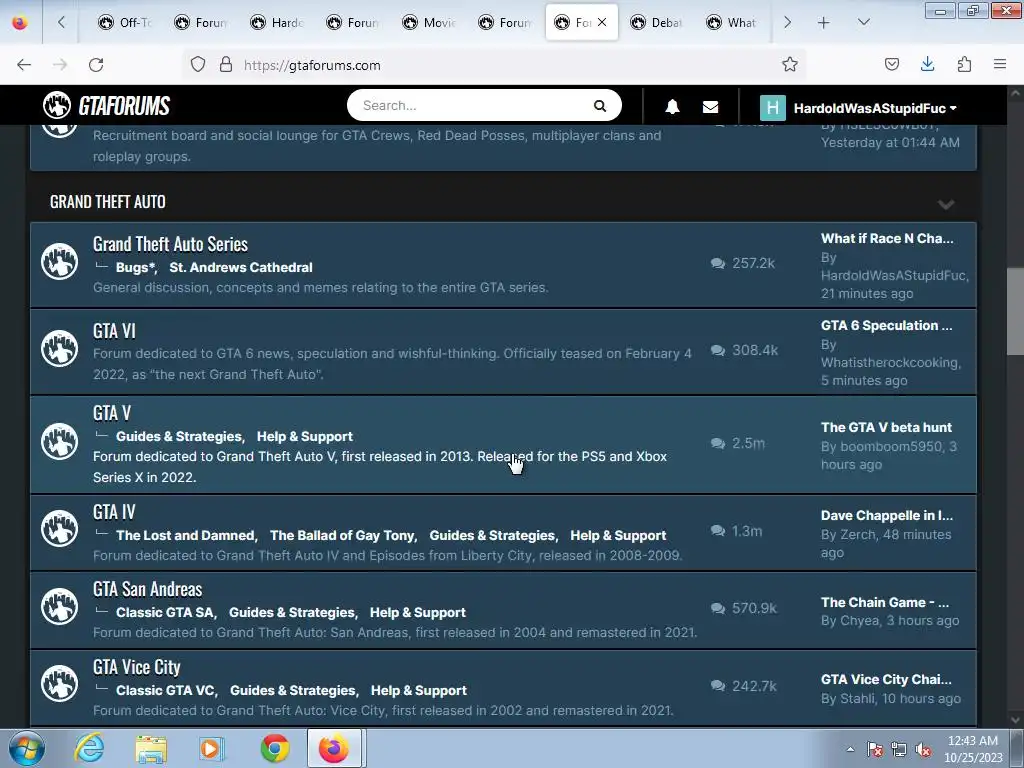Open Grand Theft Auto Series forum
Screen dimensions: 1024x768
coord(170,244)
